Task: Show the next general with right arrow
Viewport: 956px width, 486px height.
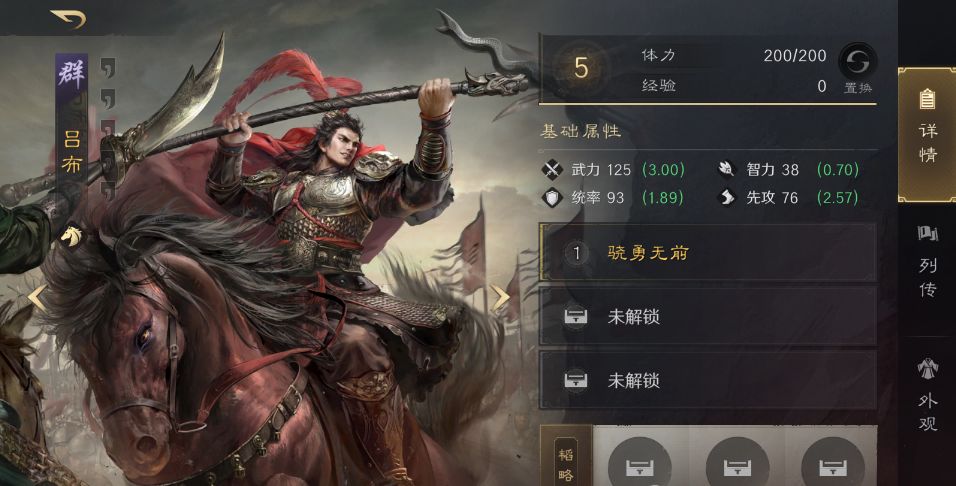Action: pos(500,298)
